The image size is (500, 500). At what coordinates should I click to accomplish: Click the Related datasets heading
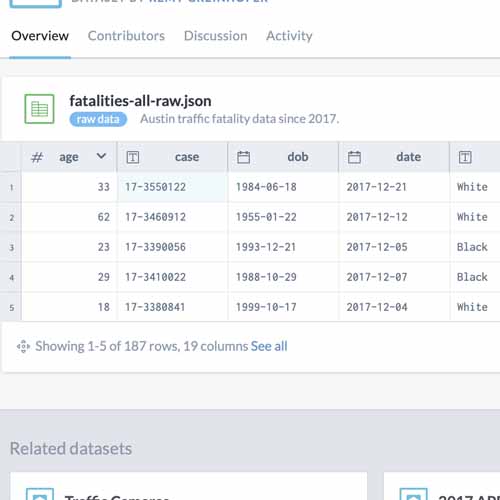71,448
